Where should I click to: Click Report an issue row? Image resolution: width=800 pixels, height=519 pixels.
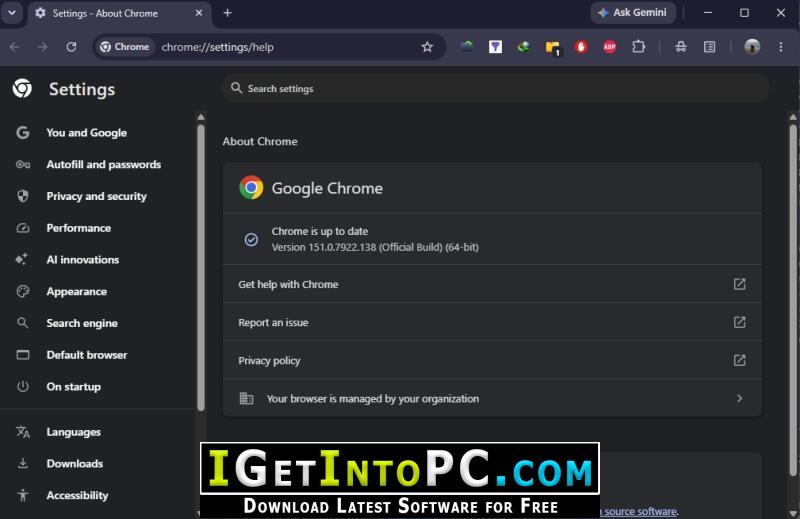[x=492, y=322]
